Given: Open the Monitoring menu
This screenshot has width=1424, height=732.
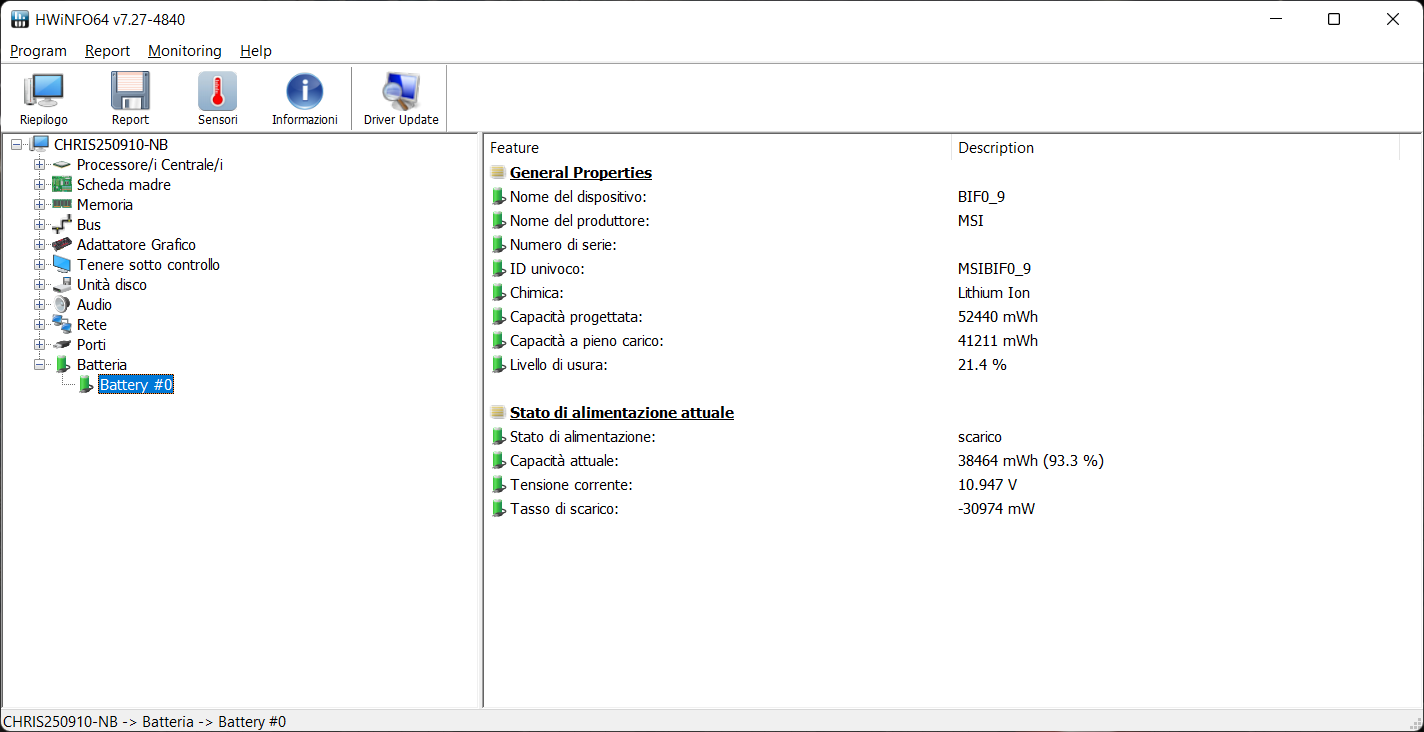Looking at the screenshot, I should pyautogui.click(x=185, y=51).
